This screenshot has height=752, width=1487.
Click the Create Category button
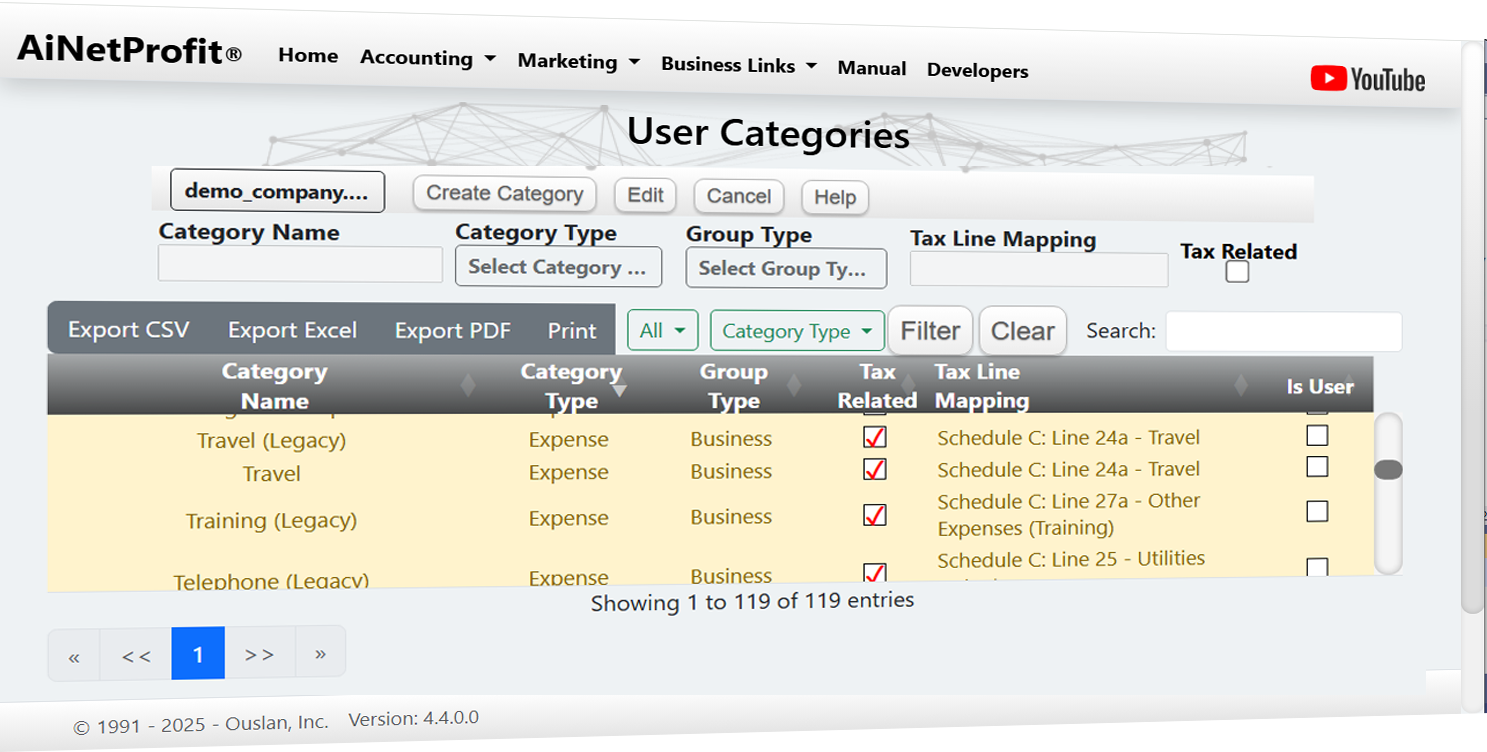pos(504,194)
